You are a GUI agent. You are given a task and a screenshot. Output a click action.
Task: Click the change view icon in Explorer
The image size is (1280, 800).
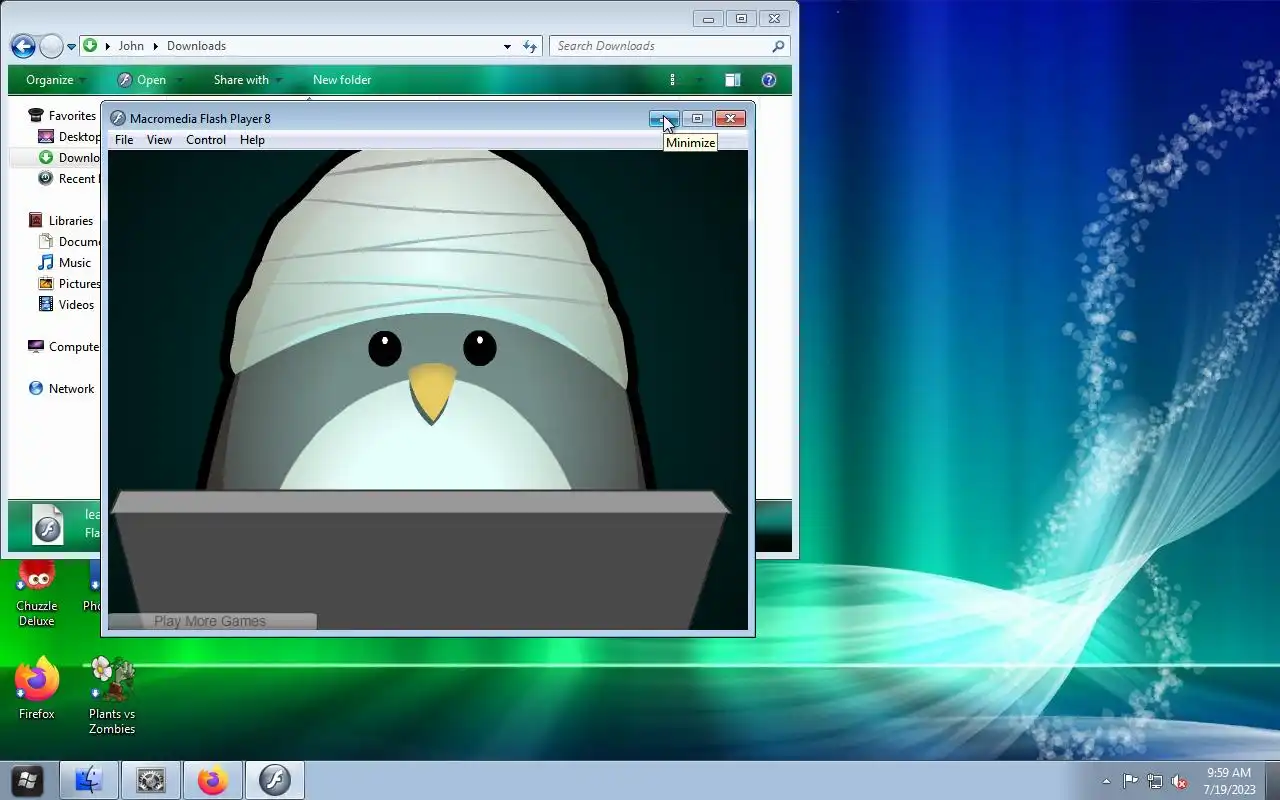673,80
